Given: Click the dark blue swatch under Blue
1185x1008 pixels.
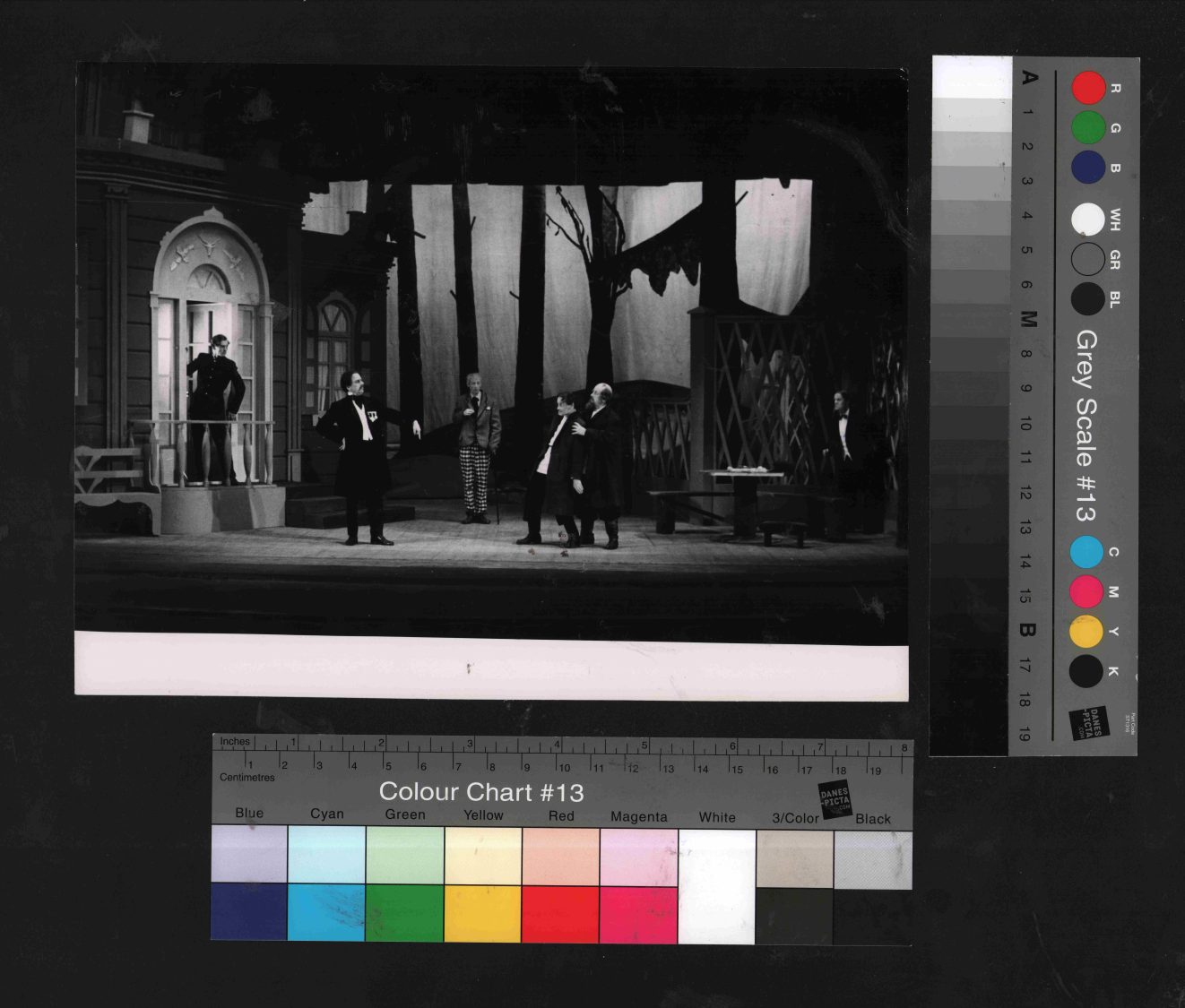Looking at the screenshot, I should (x=249, y=912).
